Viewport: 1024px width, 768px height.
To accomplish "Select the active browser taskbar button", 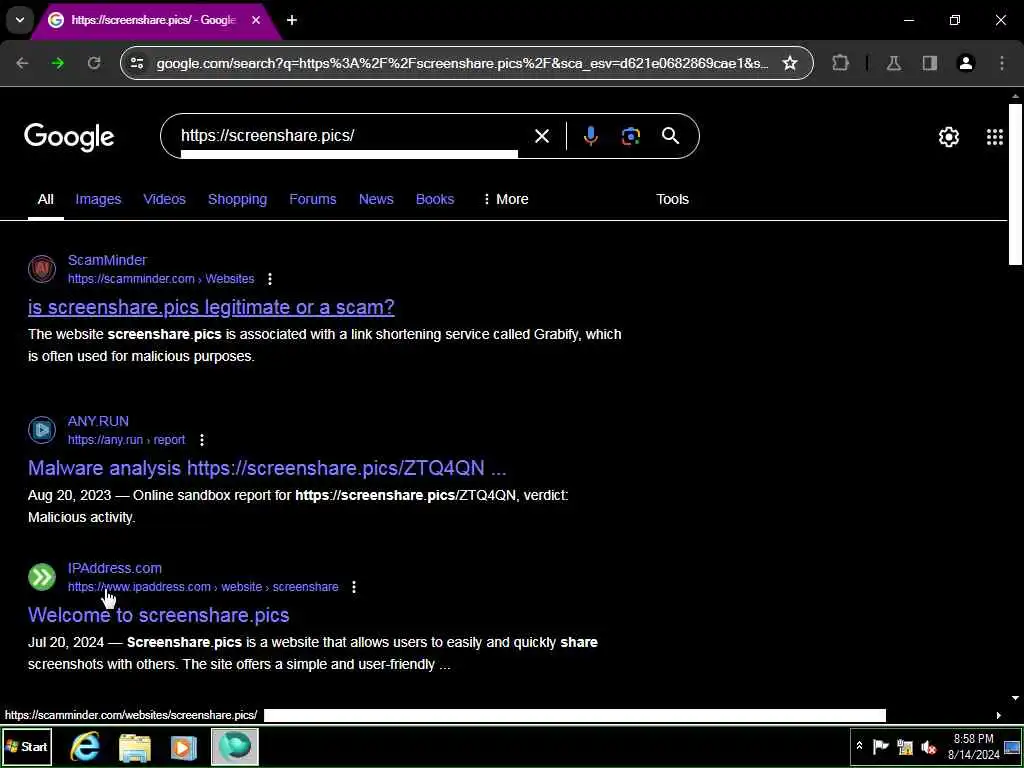I will pyautogui.click(x=234, y=746).
